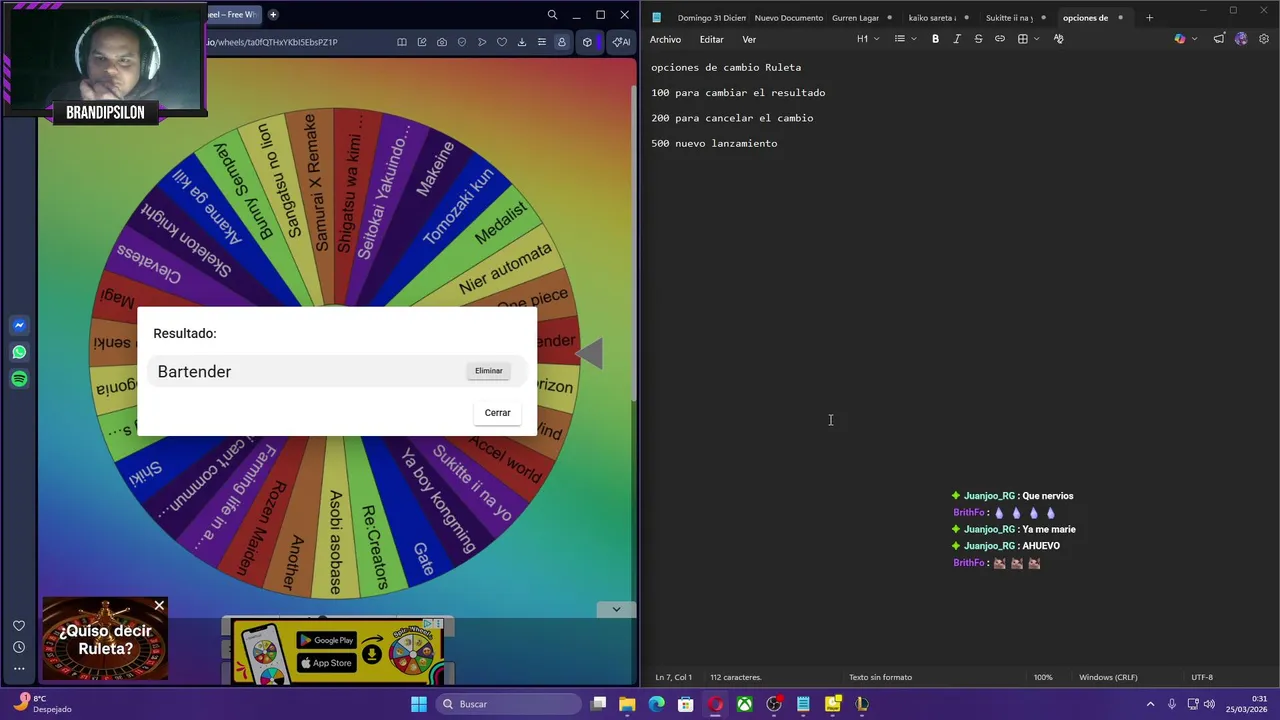Bookmark page with Opera heart icon
The width and height of the screenshot is (1280, 720).
[x=502, y=42]
